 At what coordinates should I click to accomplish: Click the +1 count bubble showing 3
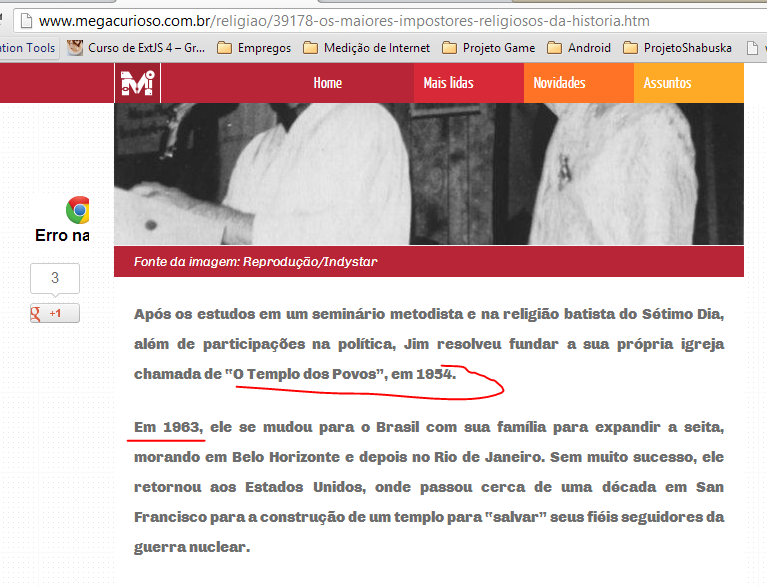pyautogui.click(x=54, y=278)
